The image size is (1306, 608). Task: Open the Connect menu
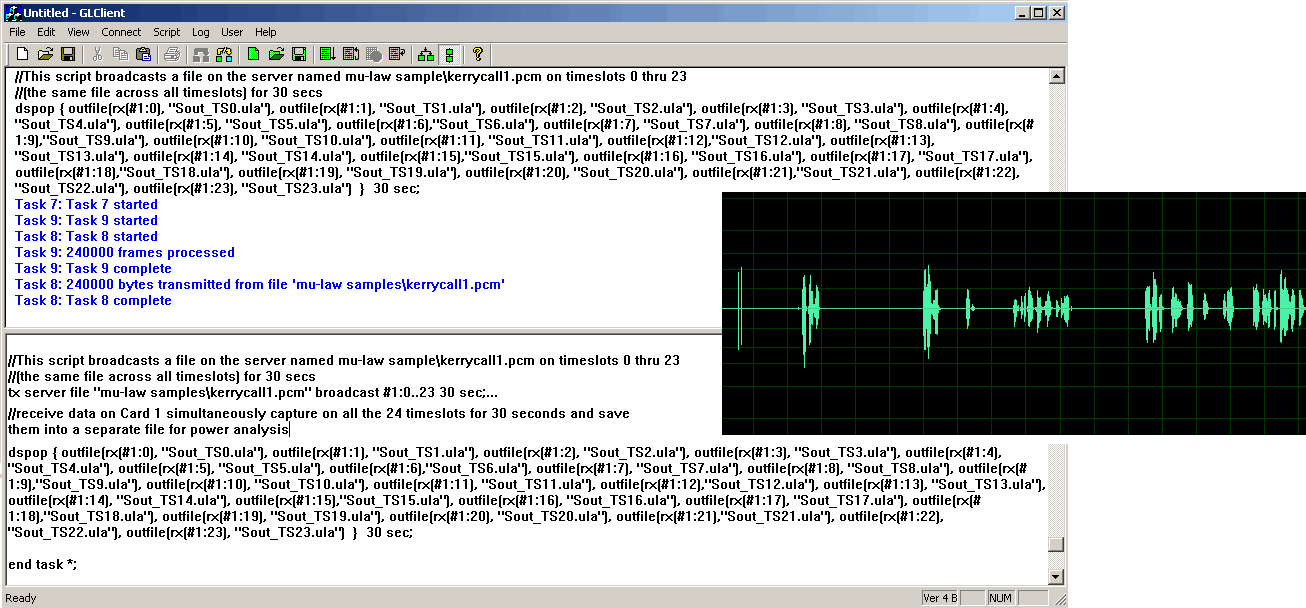click(x=121, y=32)
